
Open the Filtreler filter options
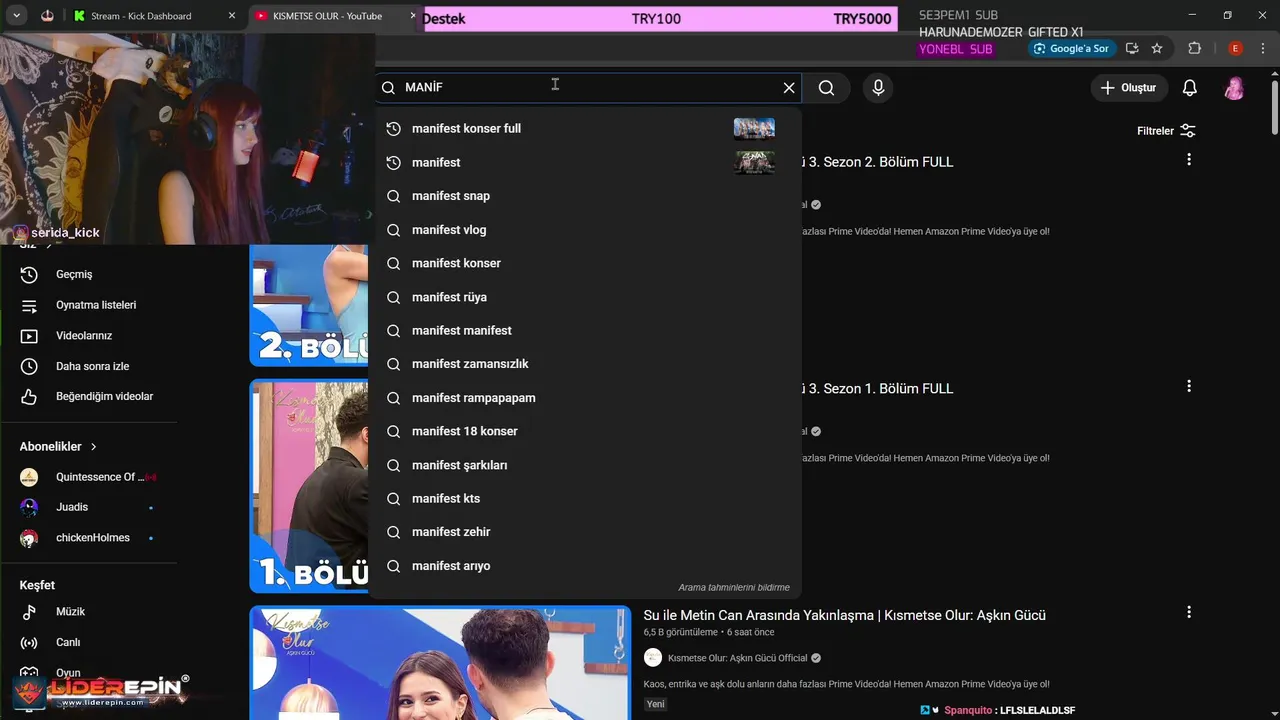click(x=1166, y=131)
